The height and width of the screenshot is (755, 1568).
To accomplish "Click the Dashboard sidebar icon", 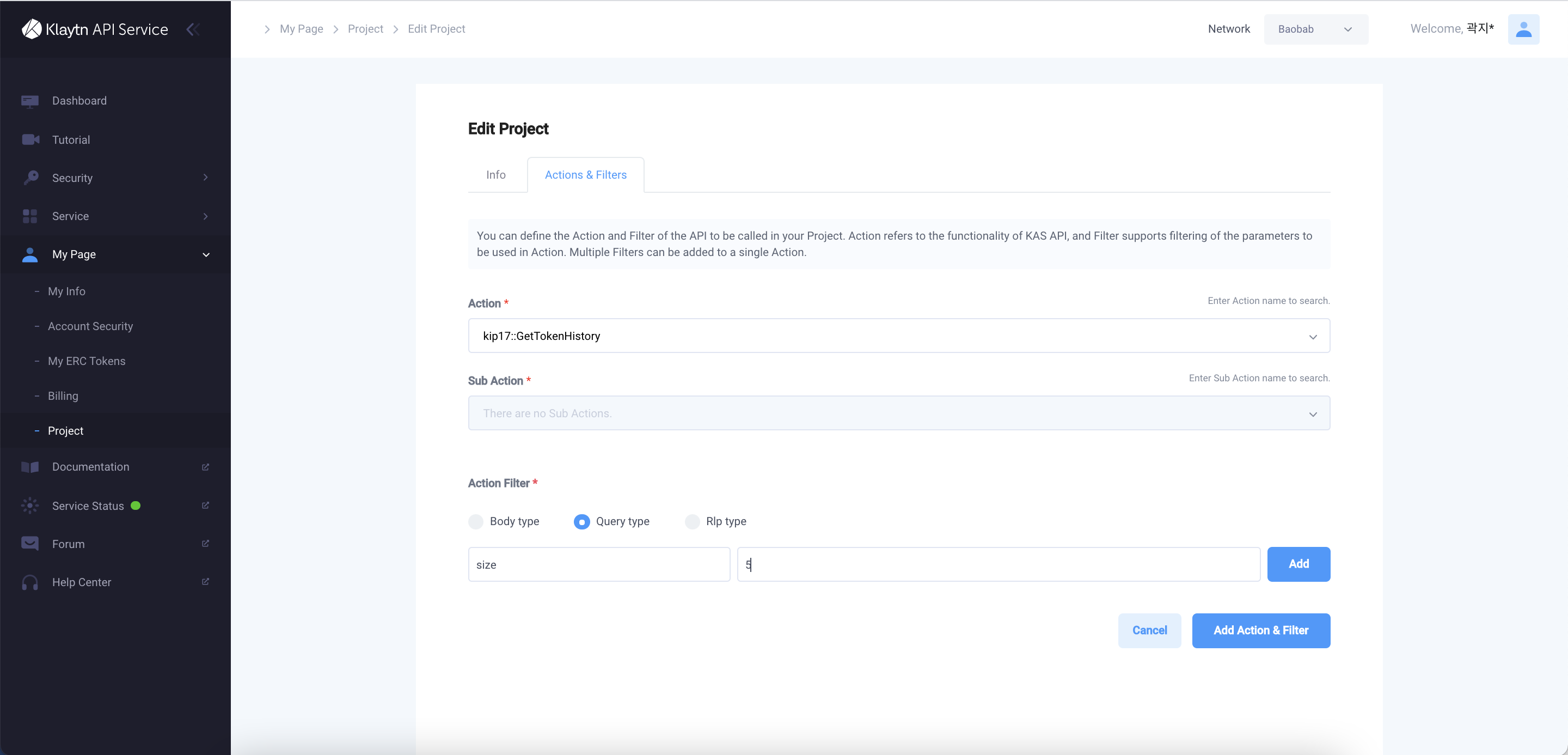I will tap(30, 100).
